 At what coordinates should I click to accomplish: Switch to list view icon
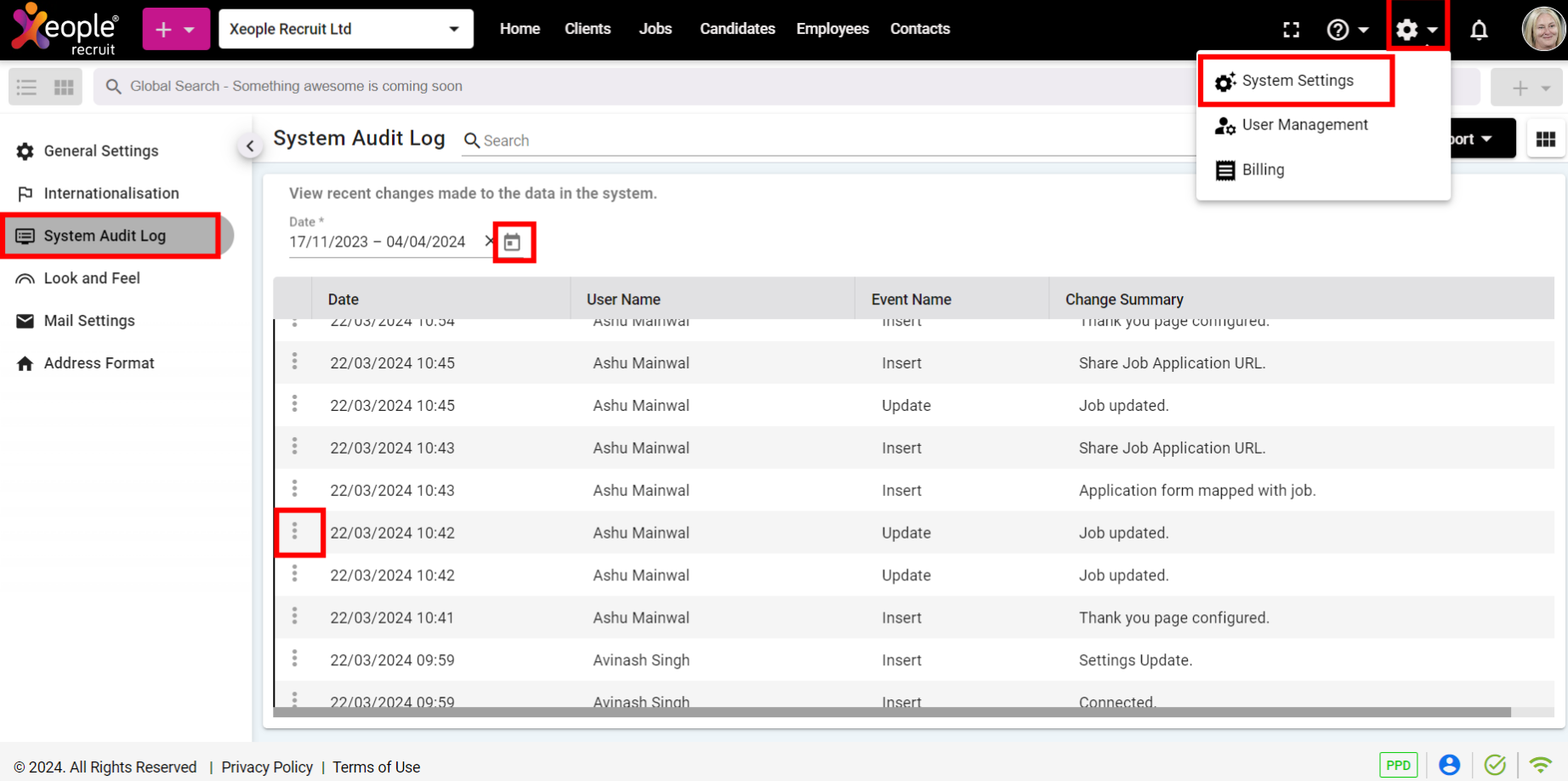(27, 87)
